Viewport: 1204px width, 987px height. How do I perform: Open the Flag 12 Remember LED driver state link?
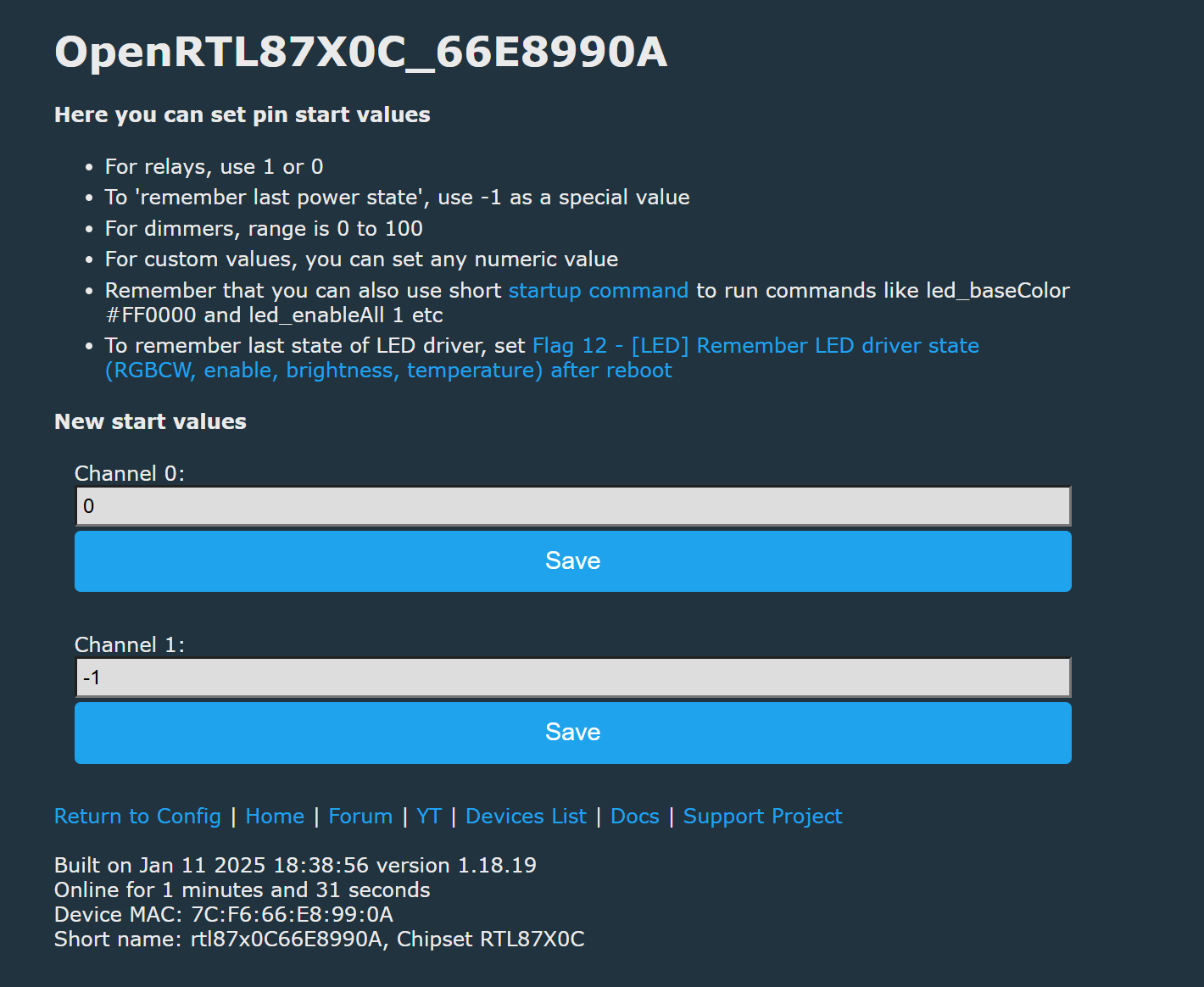pos(542,358)
